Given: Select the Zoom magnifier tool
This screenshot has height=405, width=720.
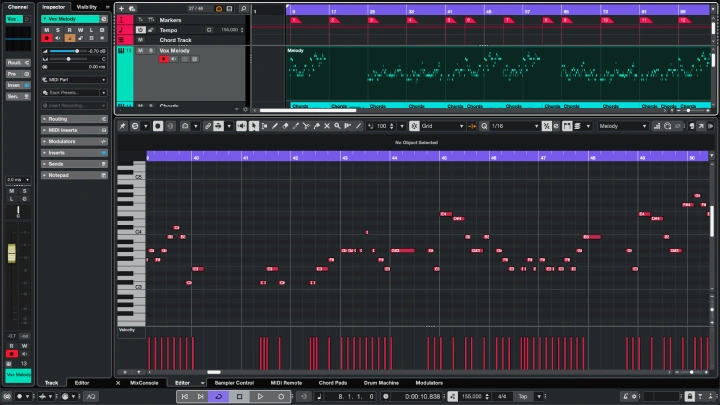Looking at the screenshot, I should [338, 126].
